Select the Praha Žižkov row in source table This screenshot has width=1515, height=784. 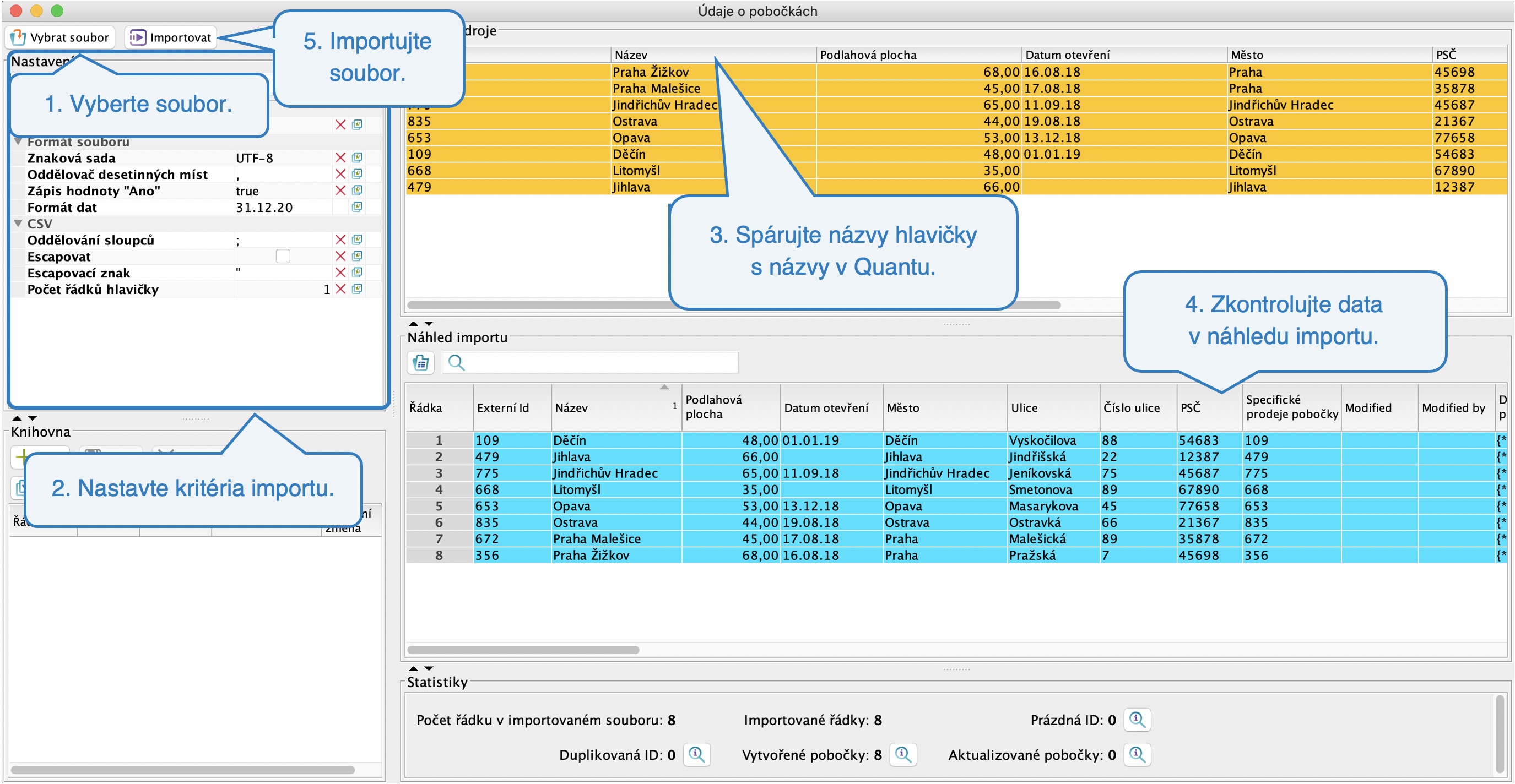(x=956, y=72)
